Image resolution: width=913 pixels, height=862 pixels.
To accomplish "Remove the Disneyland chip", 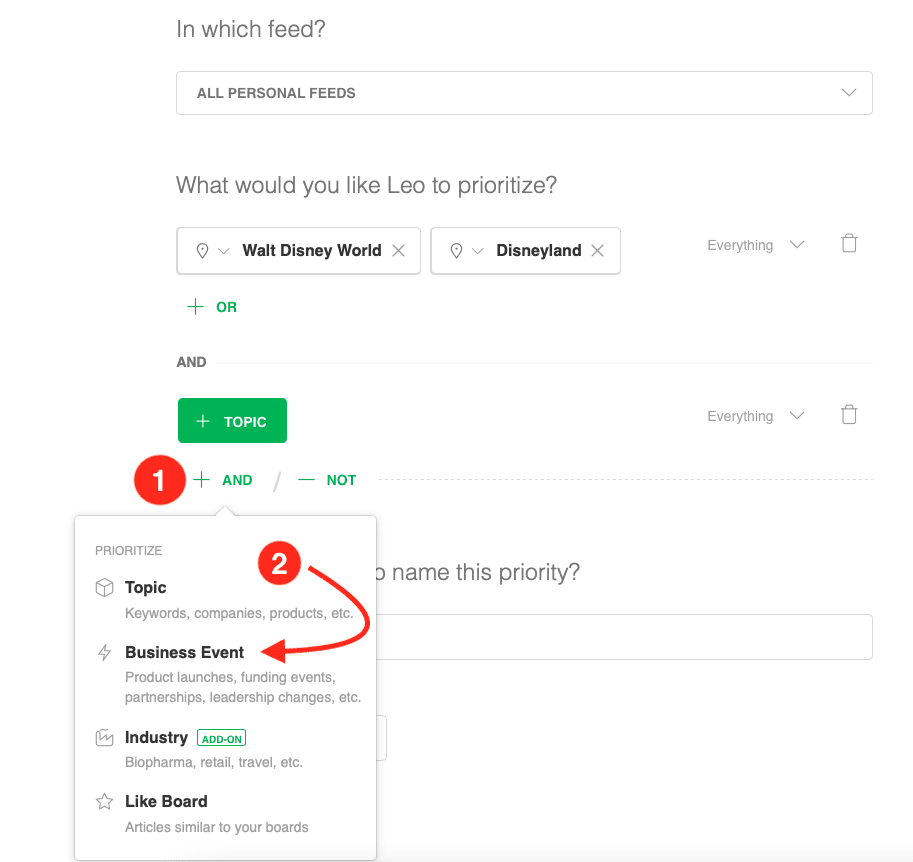I will point(598,251).
